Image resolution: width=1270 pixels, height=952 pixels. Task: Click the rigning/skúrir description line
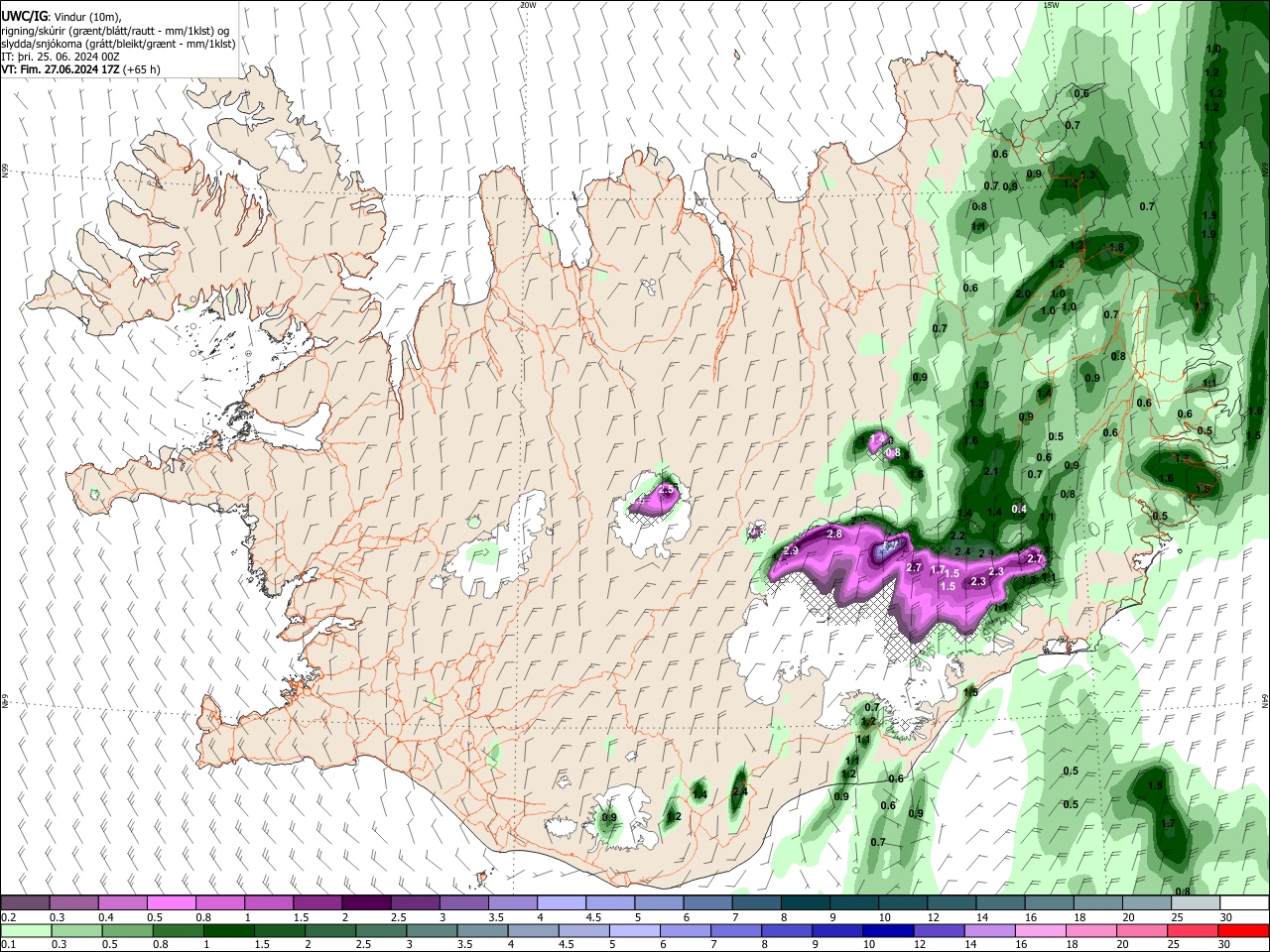(115, 31)
